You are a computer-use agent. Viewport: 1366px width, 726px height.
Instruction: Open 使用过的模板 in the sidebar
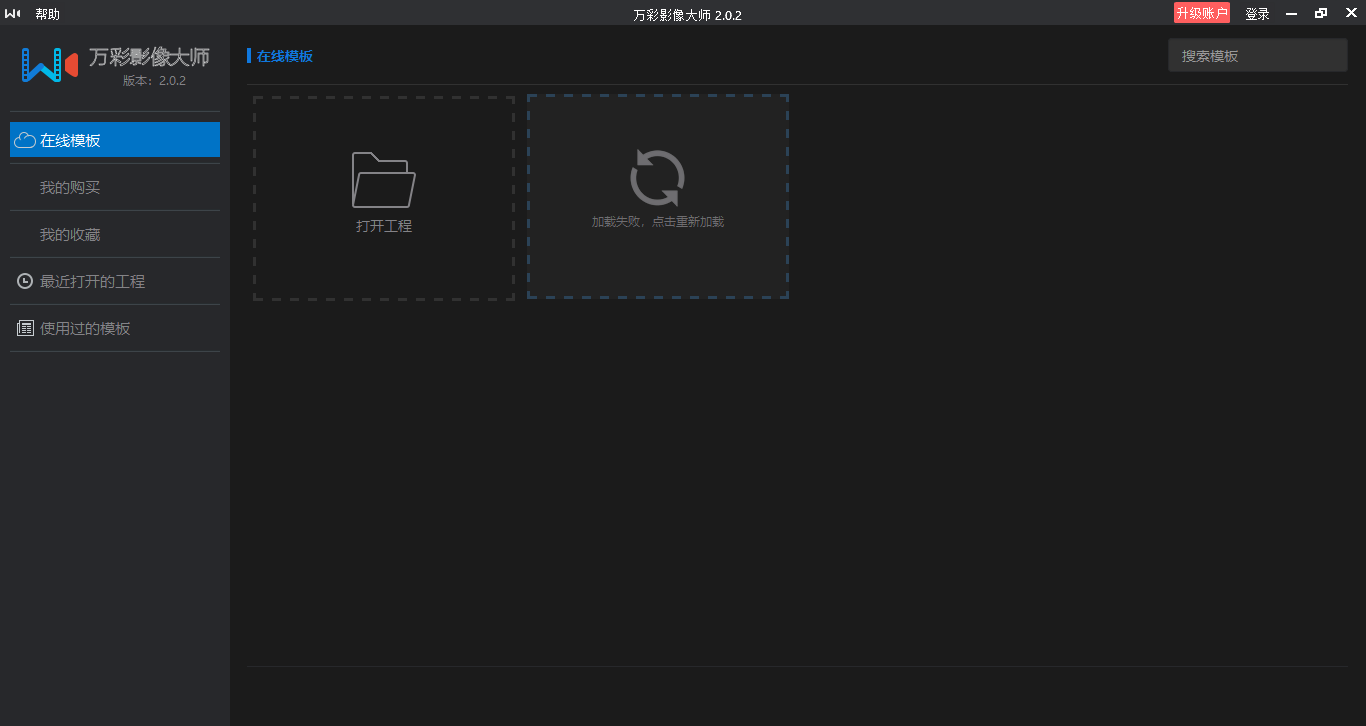tap(115, 328)
